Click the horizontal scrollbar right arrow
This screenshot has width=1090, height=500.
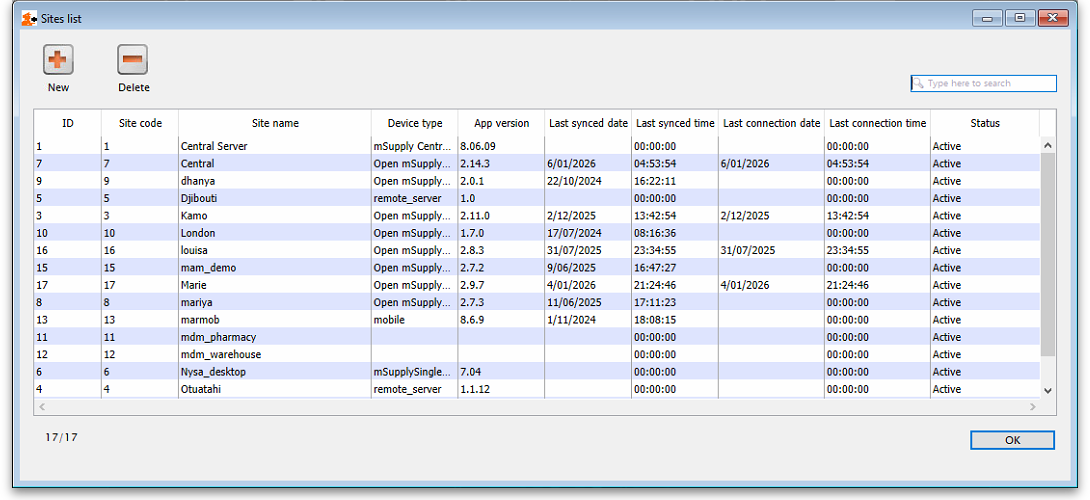[x=1033, y=407]
